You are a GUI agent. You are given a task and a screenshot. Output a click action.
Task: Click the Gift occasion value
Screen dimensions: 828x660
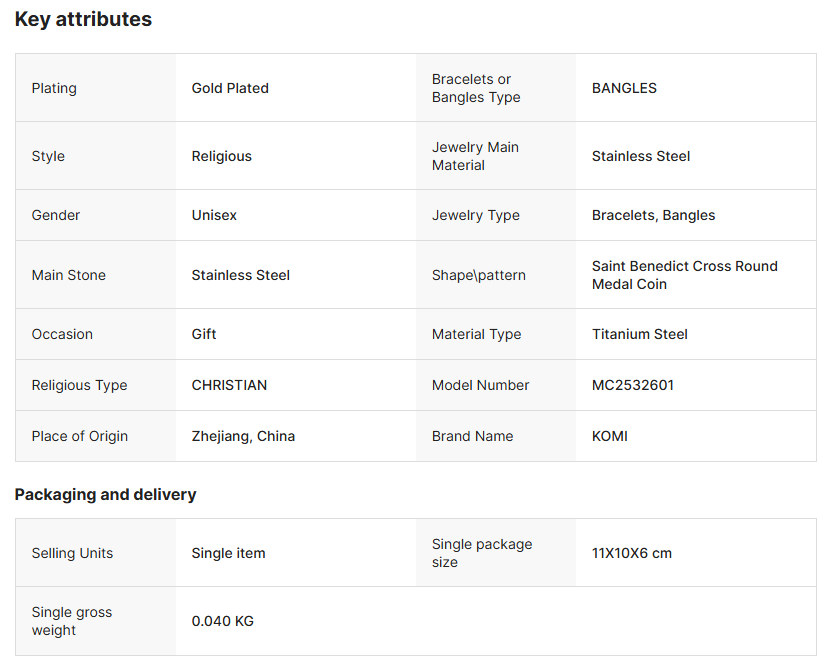coord(204,334)
